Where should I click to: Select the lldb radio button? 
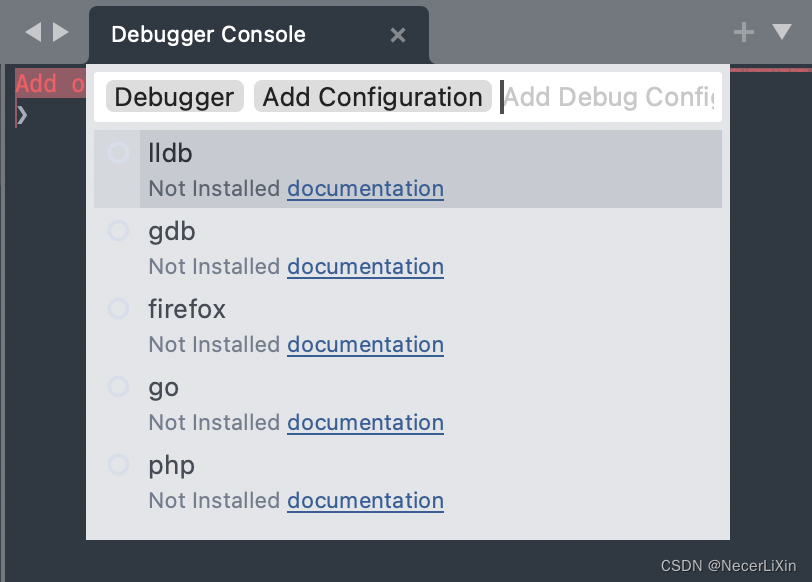click(x=118, y=153)
